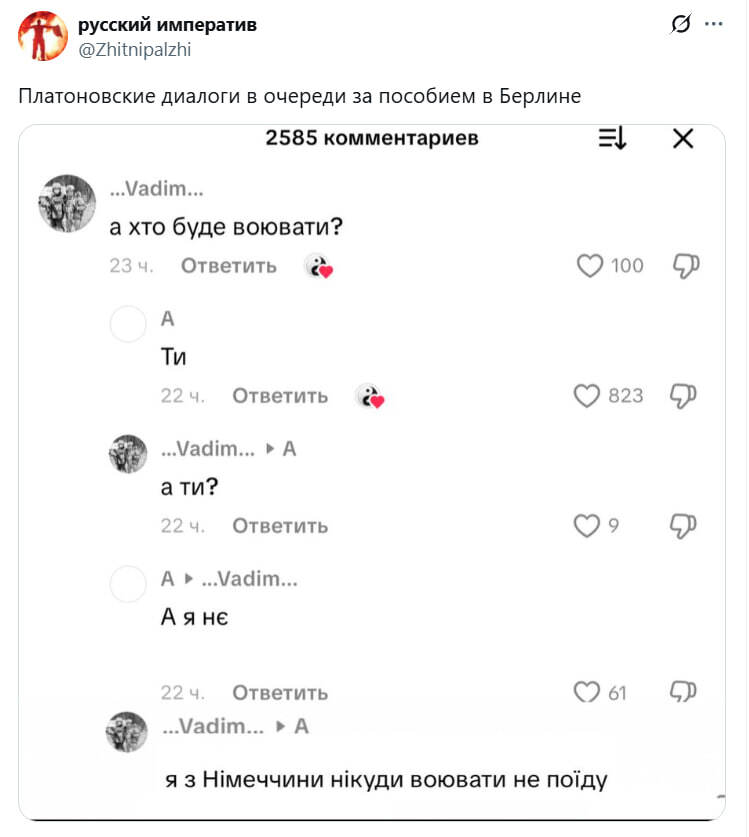Dislike the "а ти?" reply

tap(683, 526)
